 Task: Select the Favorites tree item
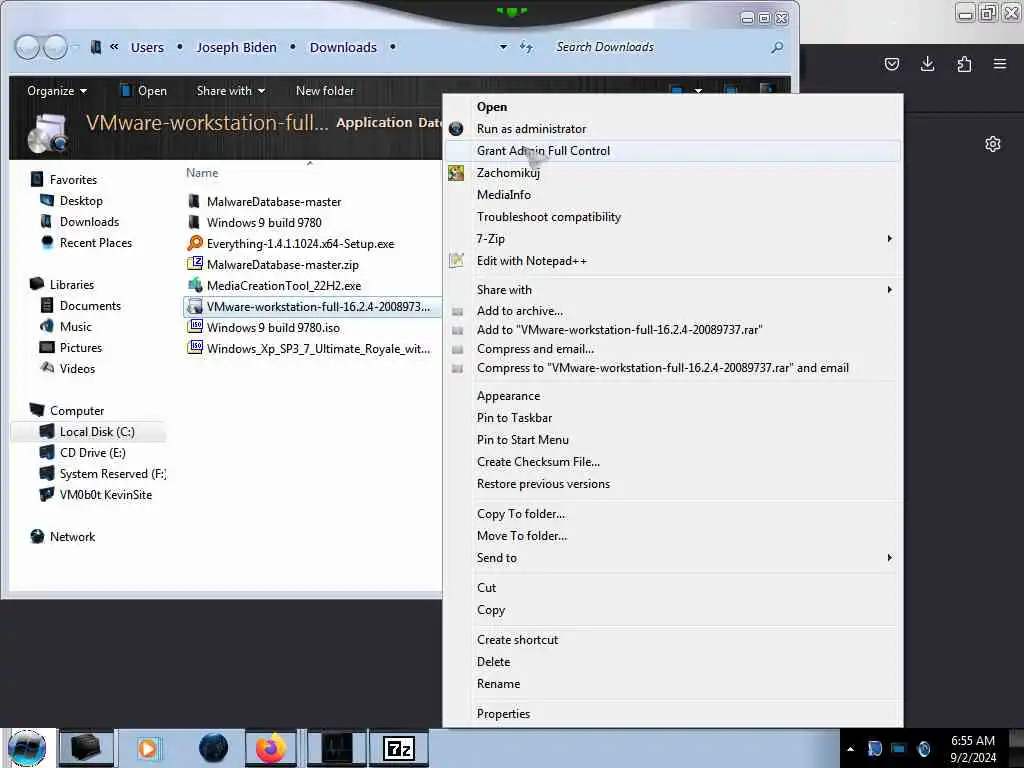[x=64, y=180]
